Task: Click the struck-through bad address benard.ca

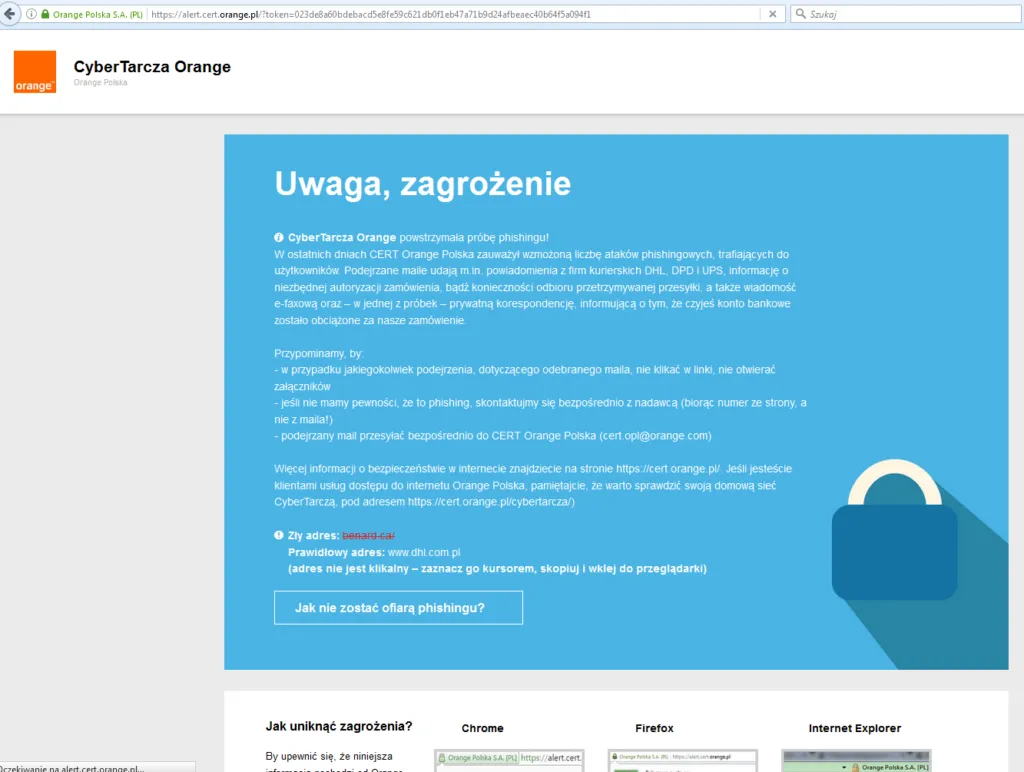Action: pos(368,536)
